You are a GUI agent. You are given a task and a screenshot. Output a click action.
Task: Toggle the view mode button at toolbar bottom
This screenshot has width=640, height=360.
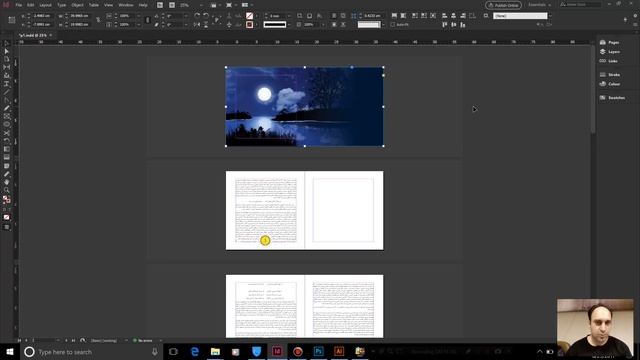(x=7, y=227)
